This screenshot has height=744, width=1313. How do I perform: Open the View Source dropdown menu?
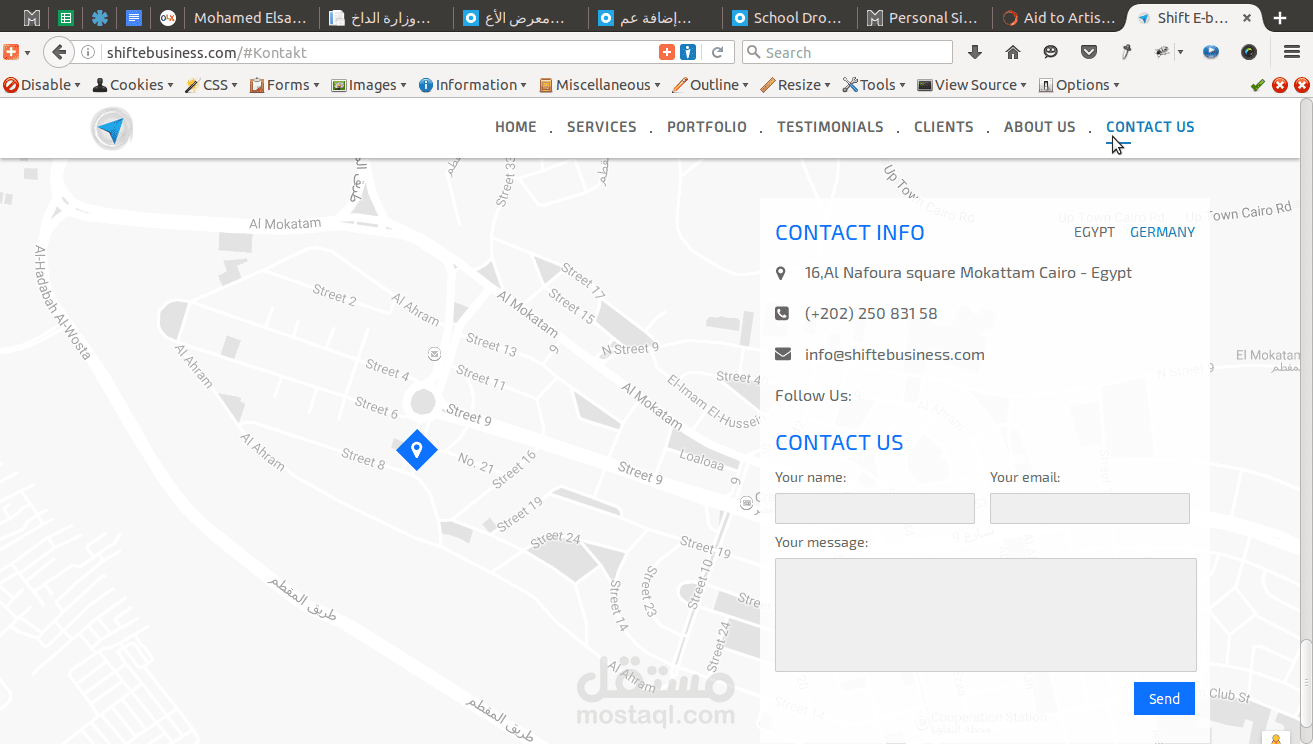click(973, 85)
